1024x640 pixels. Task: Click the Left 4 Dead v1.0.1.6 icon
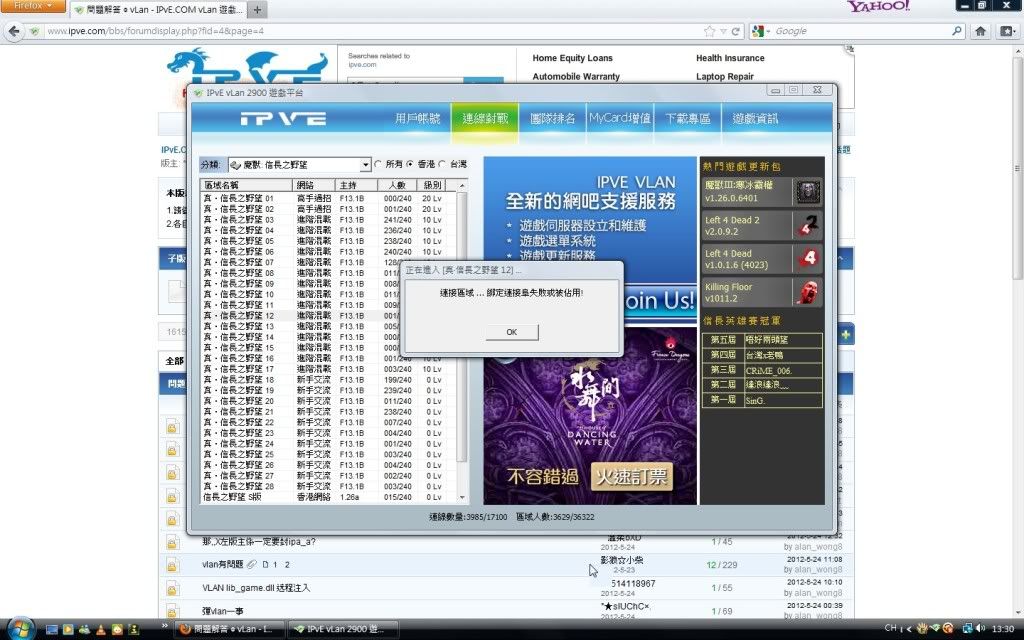(807, 259)
